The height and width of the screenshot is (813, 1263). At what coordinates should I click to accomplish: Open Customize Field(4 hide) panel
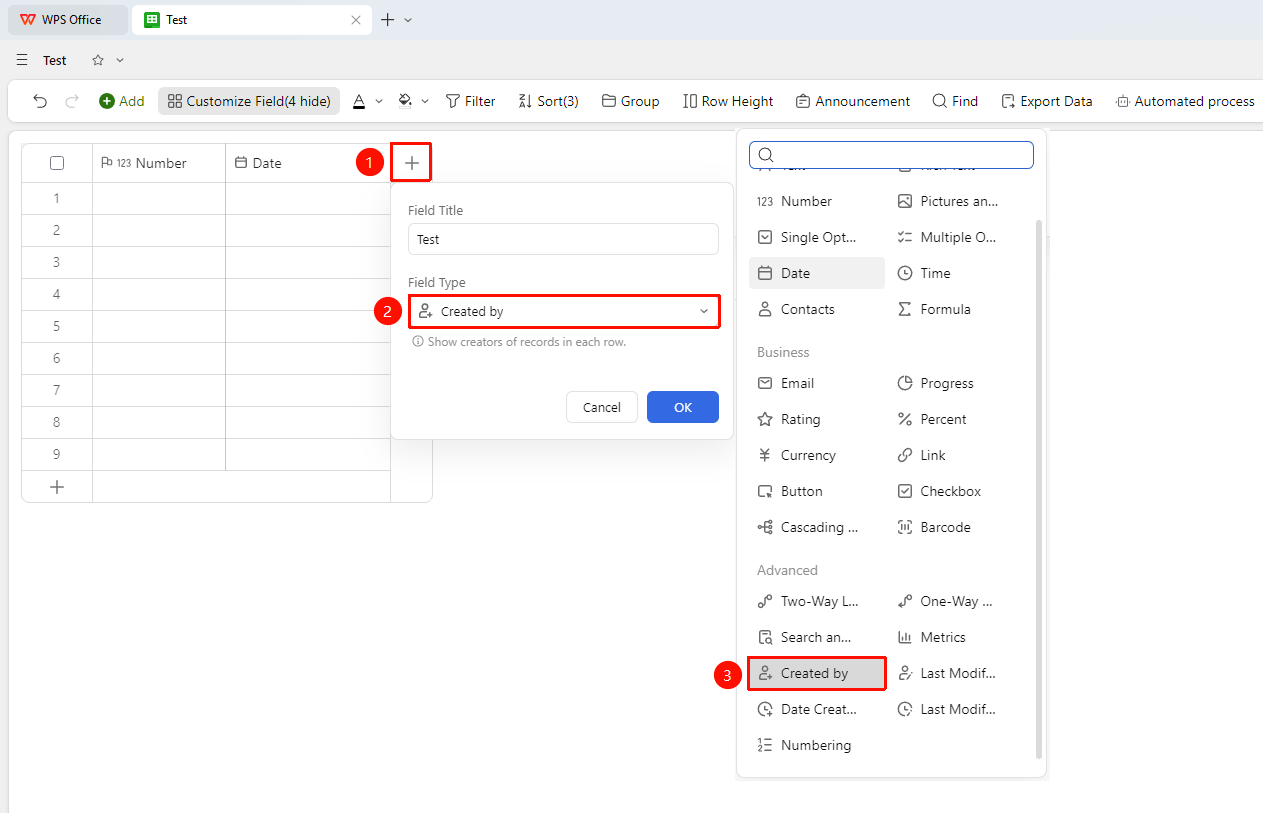coord(249,101)
